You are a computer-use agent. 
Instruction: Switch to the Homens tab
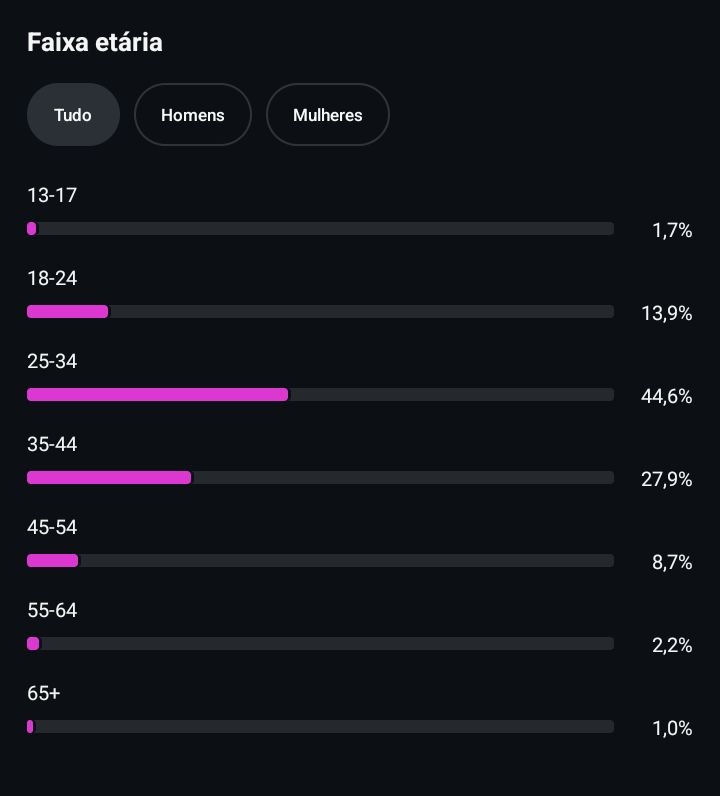[192, 115]
